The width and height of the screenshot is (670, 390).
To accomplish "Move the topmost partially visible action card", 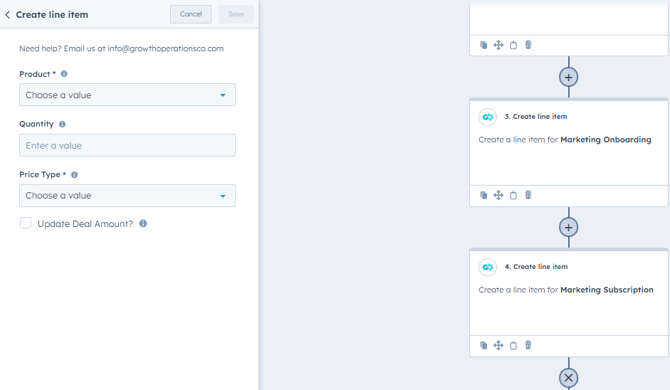I will click(498, 45).
